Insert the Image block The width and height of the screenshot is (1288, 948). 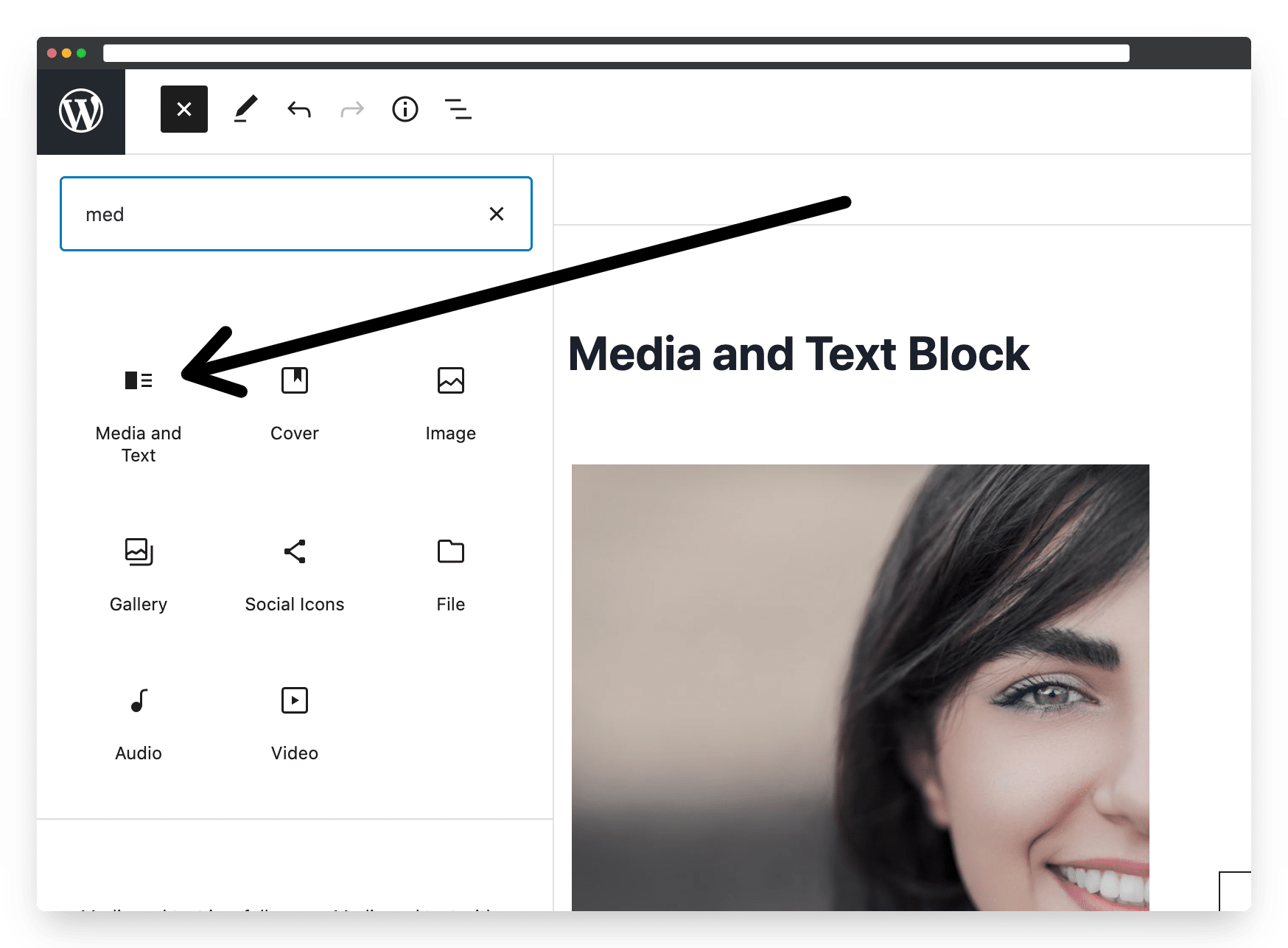451,404
